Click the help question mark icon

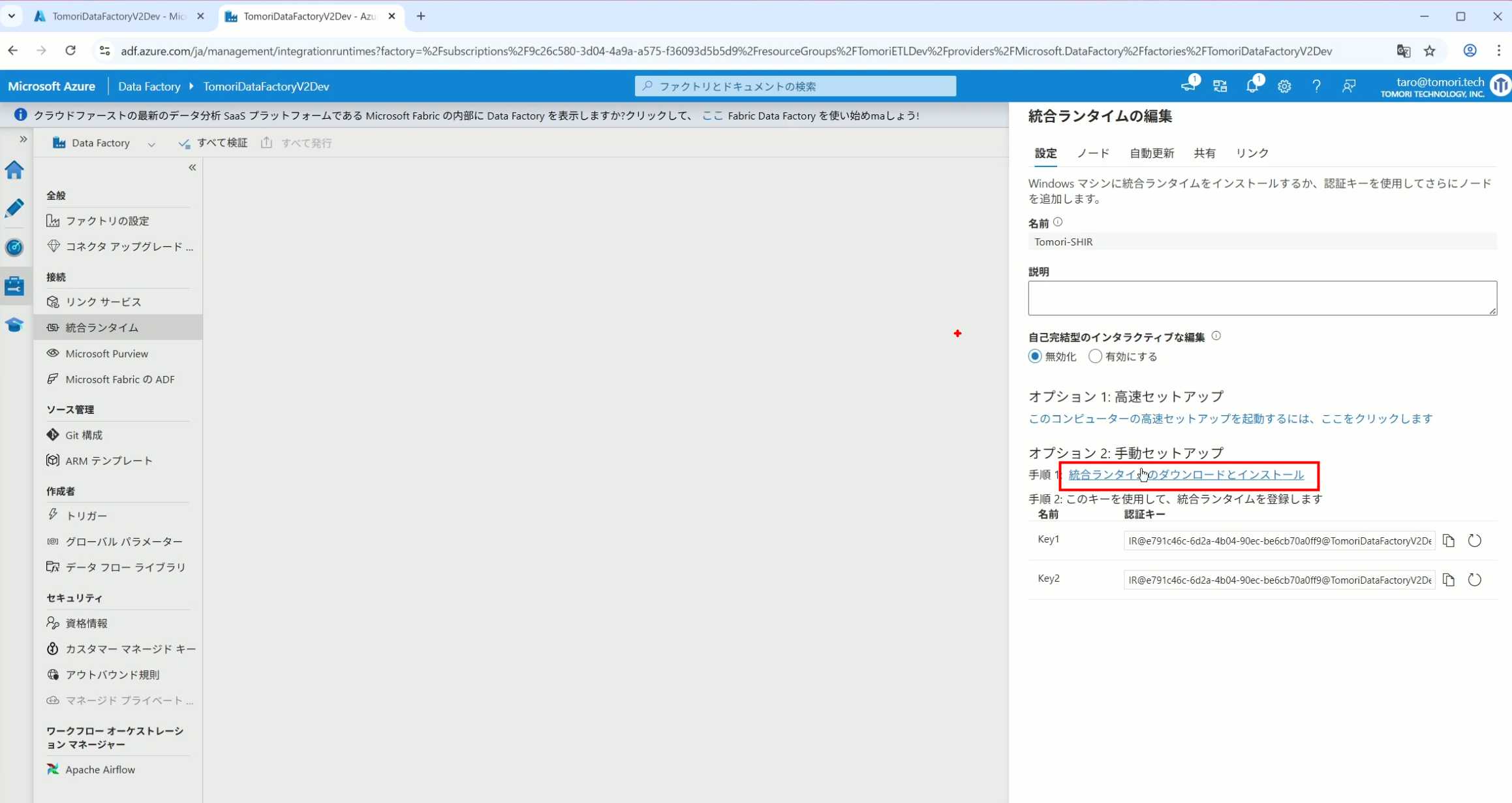[1316, 86]
